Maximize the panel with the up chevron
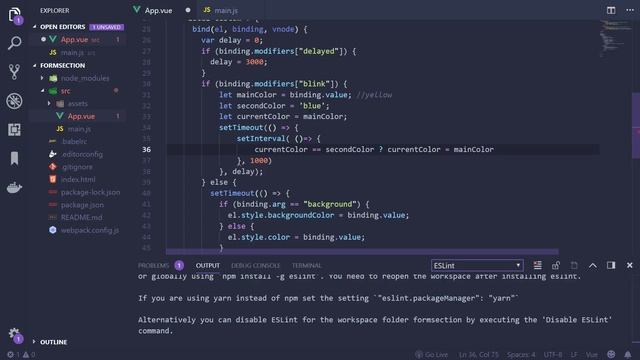 tap(593, 265)
